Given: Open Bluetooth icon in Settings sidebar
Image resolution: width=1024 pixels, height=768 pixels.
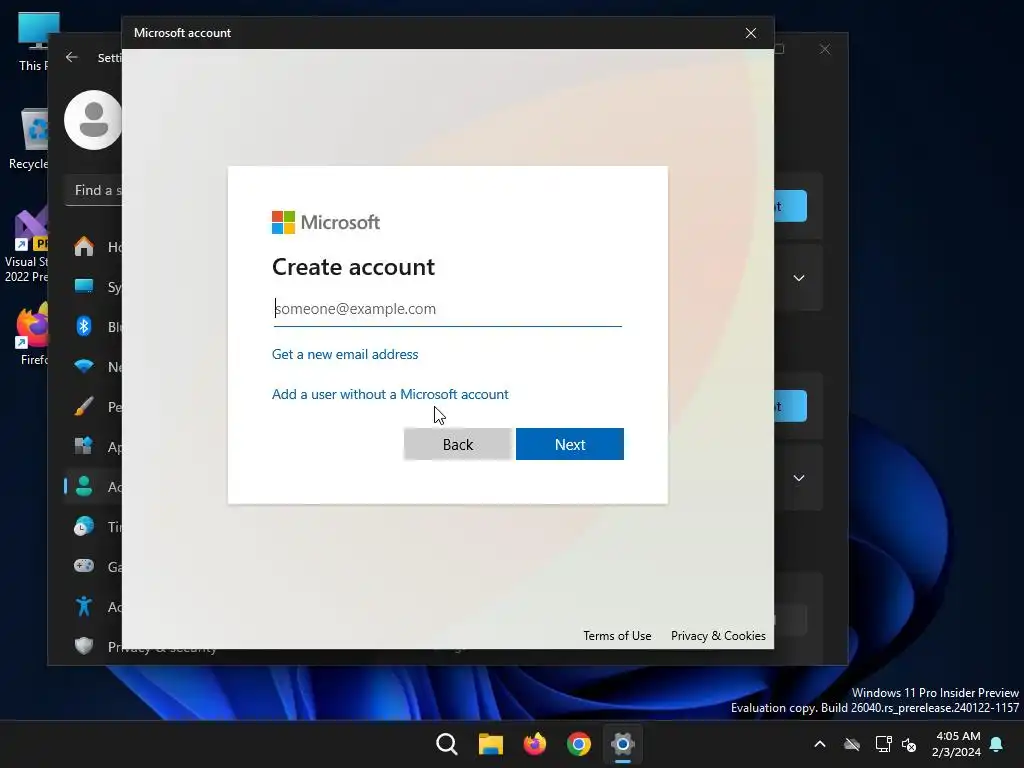Looking at the screenshot, I should click(84, 327).
